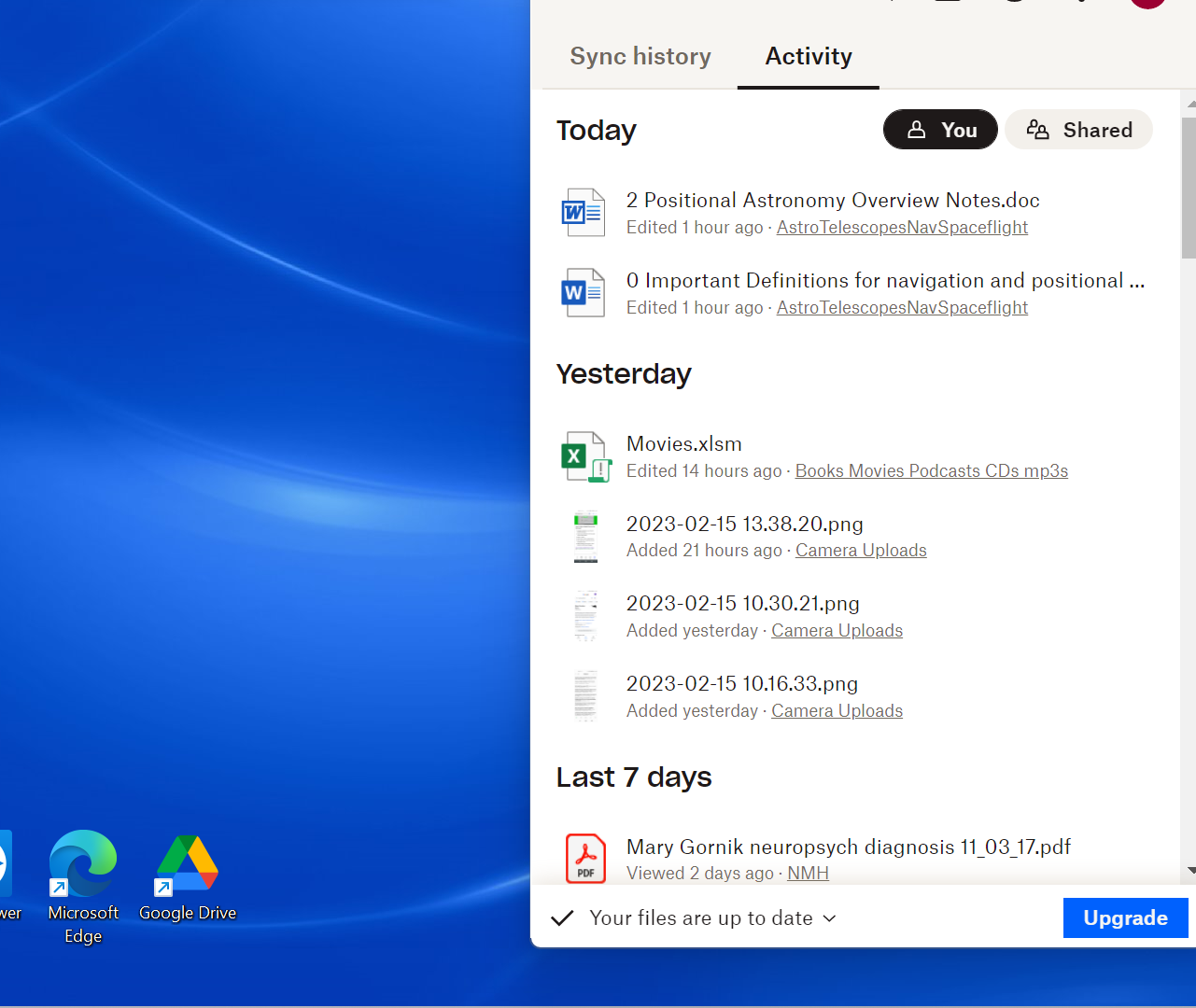Open file name 2023-02-15 10.30.21.png
Viewport: 1196px width, 1008px height.
743,603
